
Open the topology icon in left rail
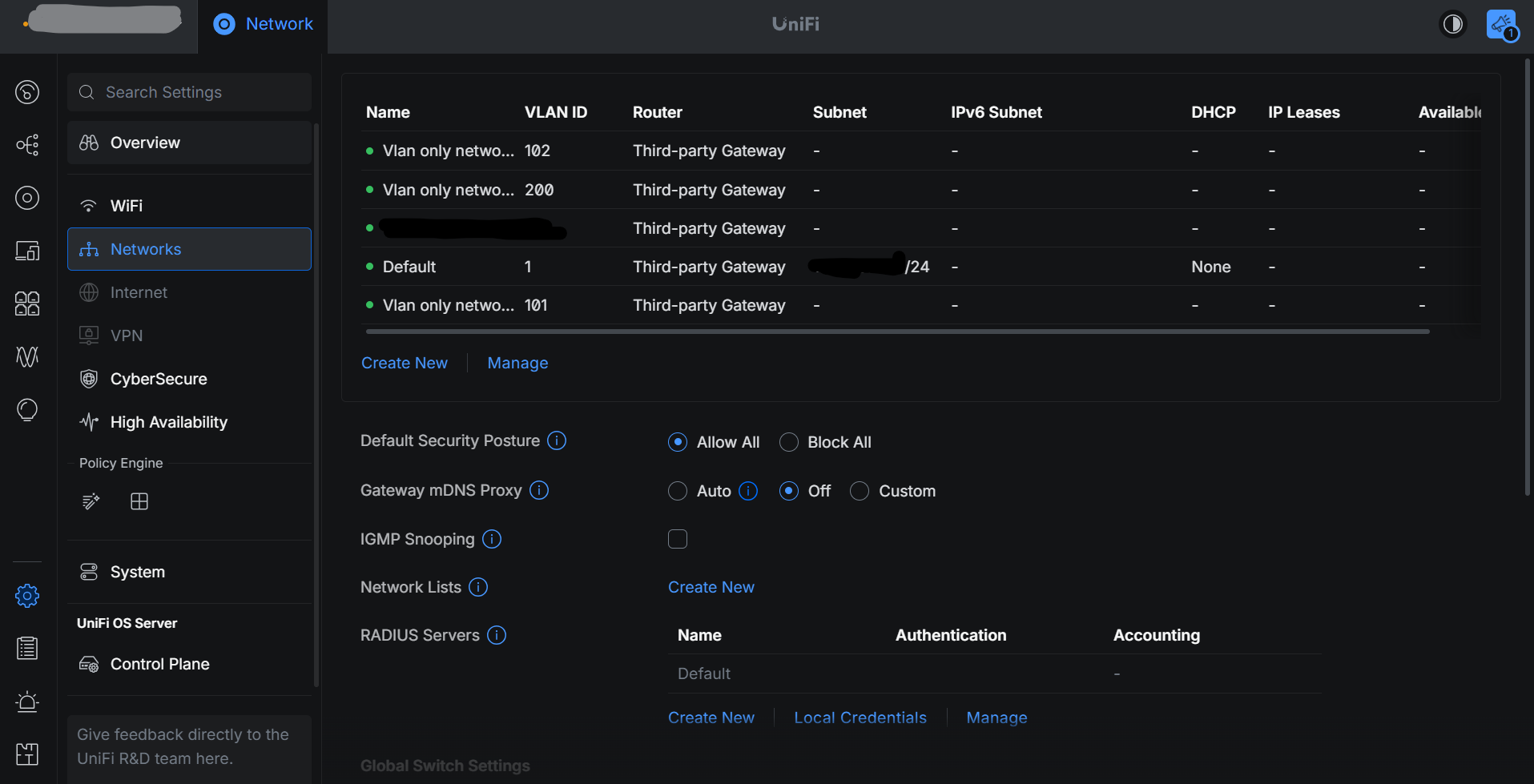[x=27, y=145]
